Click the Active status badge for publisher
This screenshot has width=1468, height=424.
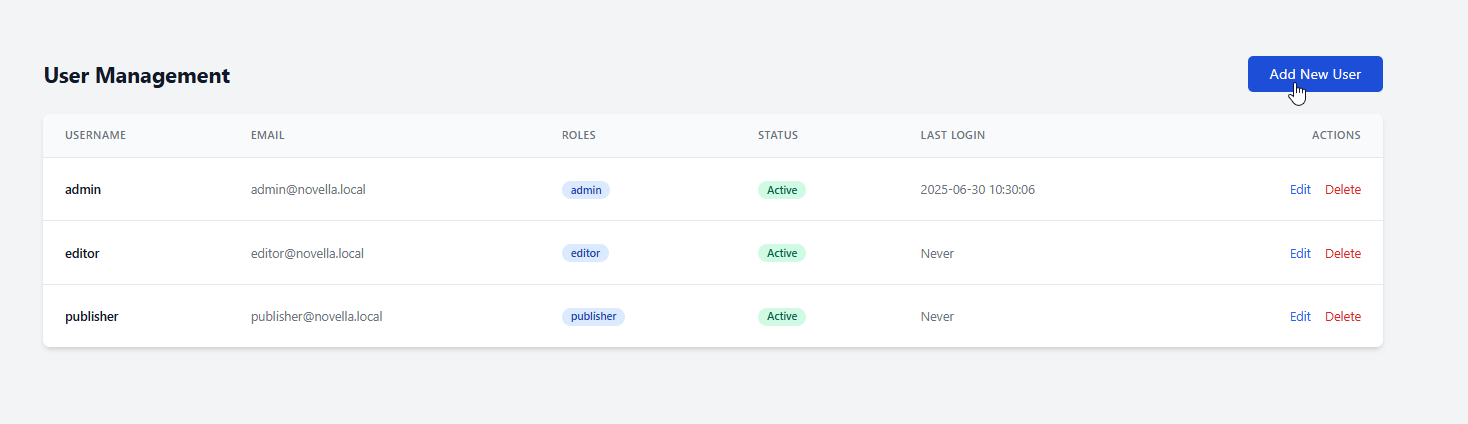point(781,317)
